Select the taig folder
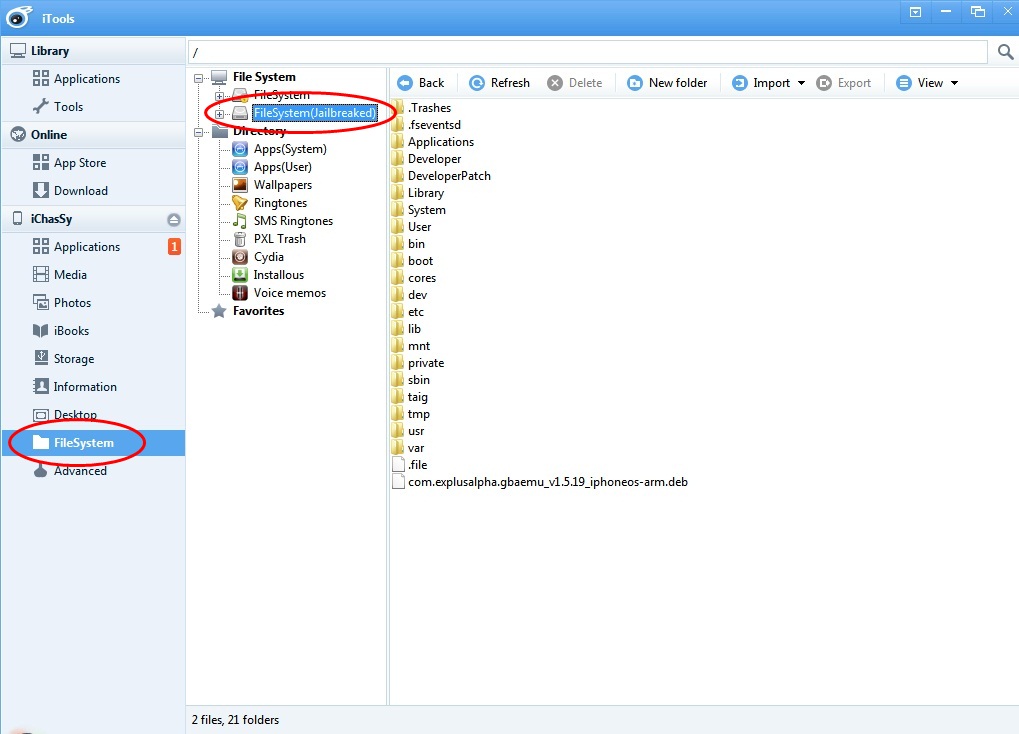 [x=410, y=397]
